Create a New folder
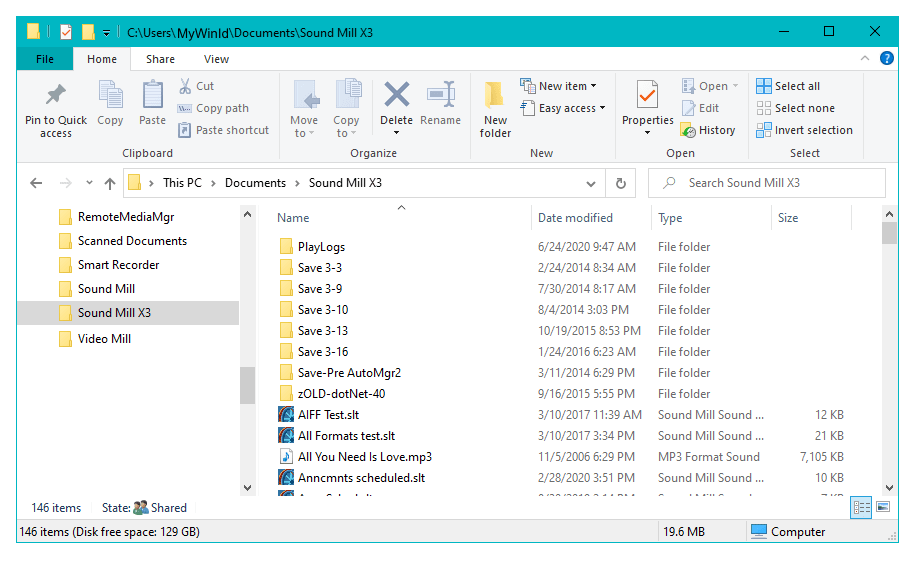 [x=495, y=110]
